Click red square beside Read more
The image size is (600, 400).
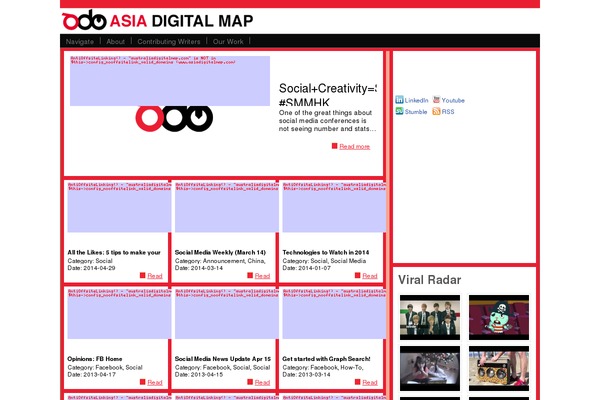click(334, 146)
